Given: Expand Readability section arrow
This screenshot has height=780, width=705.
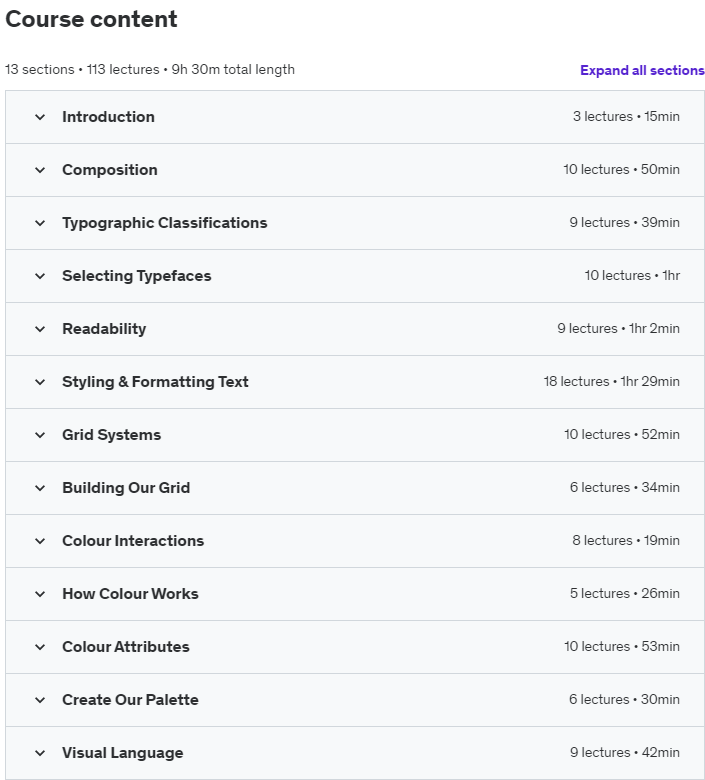Looking at the screenshot, I should (40, 329).
